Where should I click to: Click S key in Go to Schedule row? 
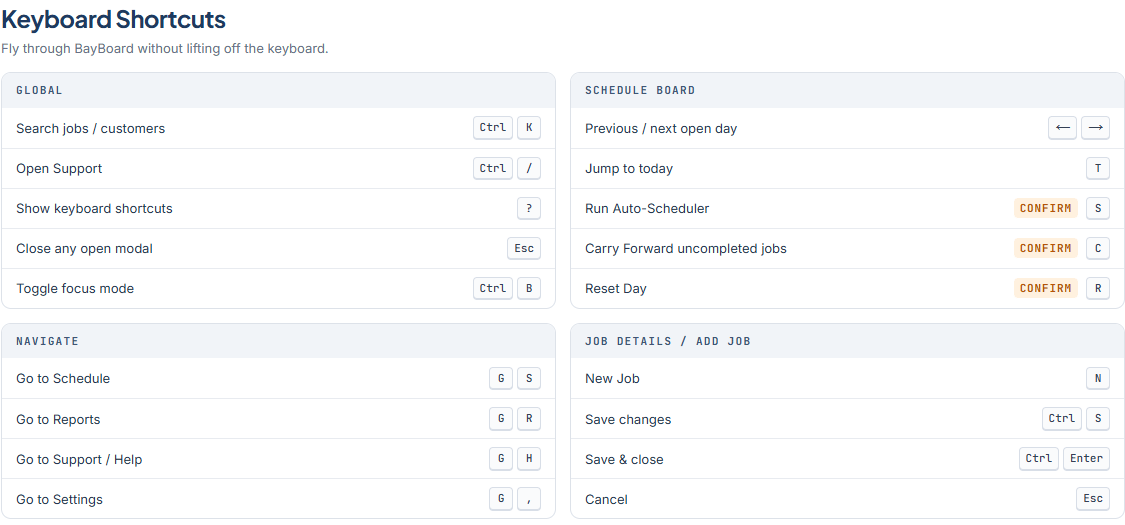pos(529,378)
